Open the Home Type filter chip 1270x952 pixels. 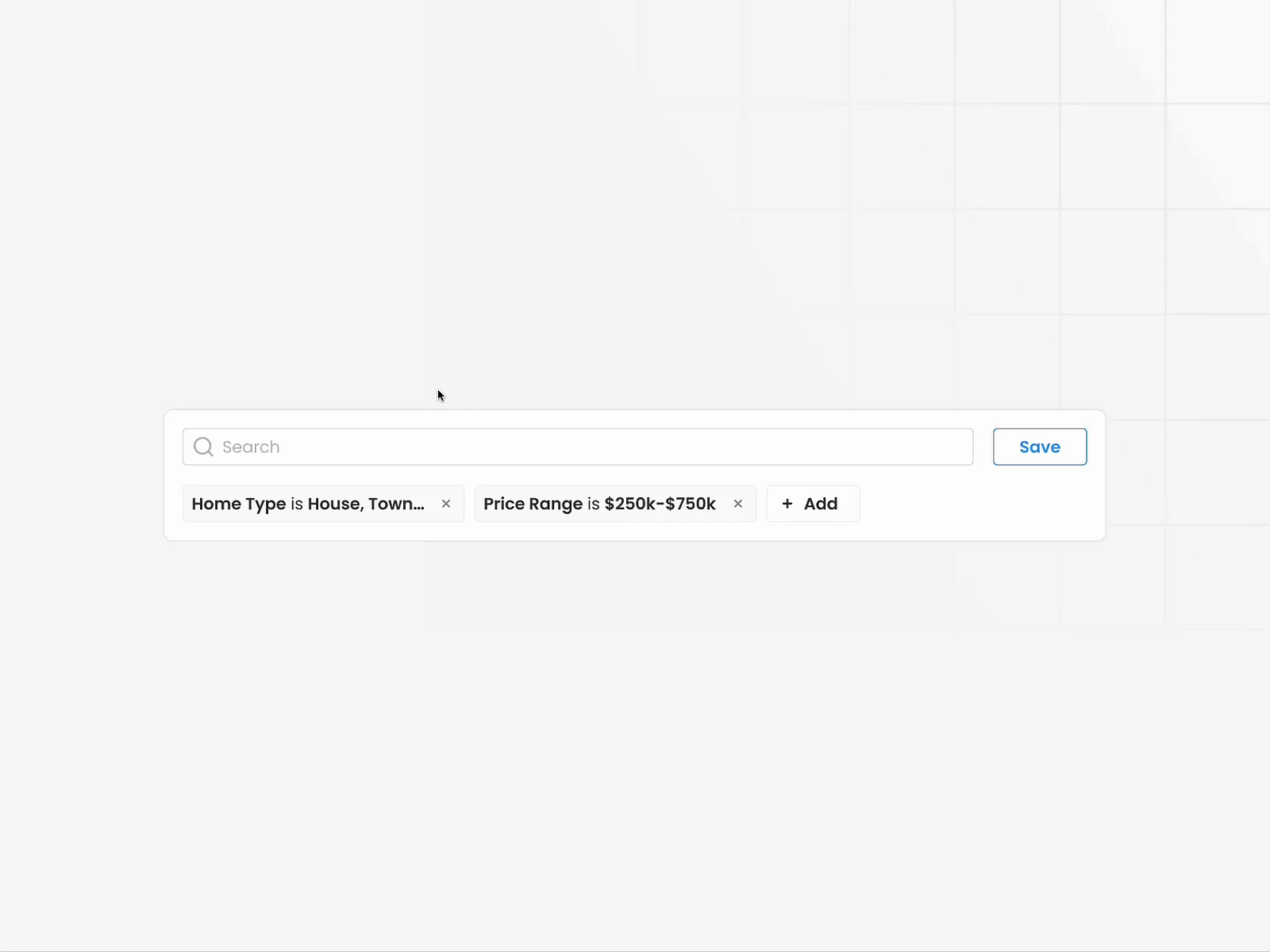coord(239,504)
